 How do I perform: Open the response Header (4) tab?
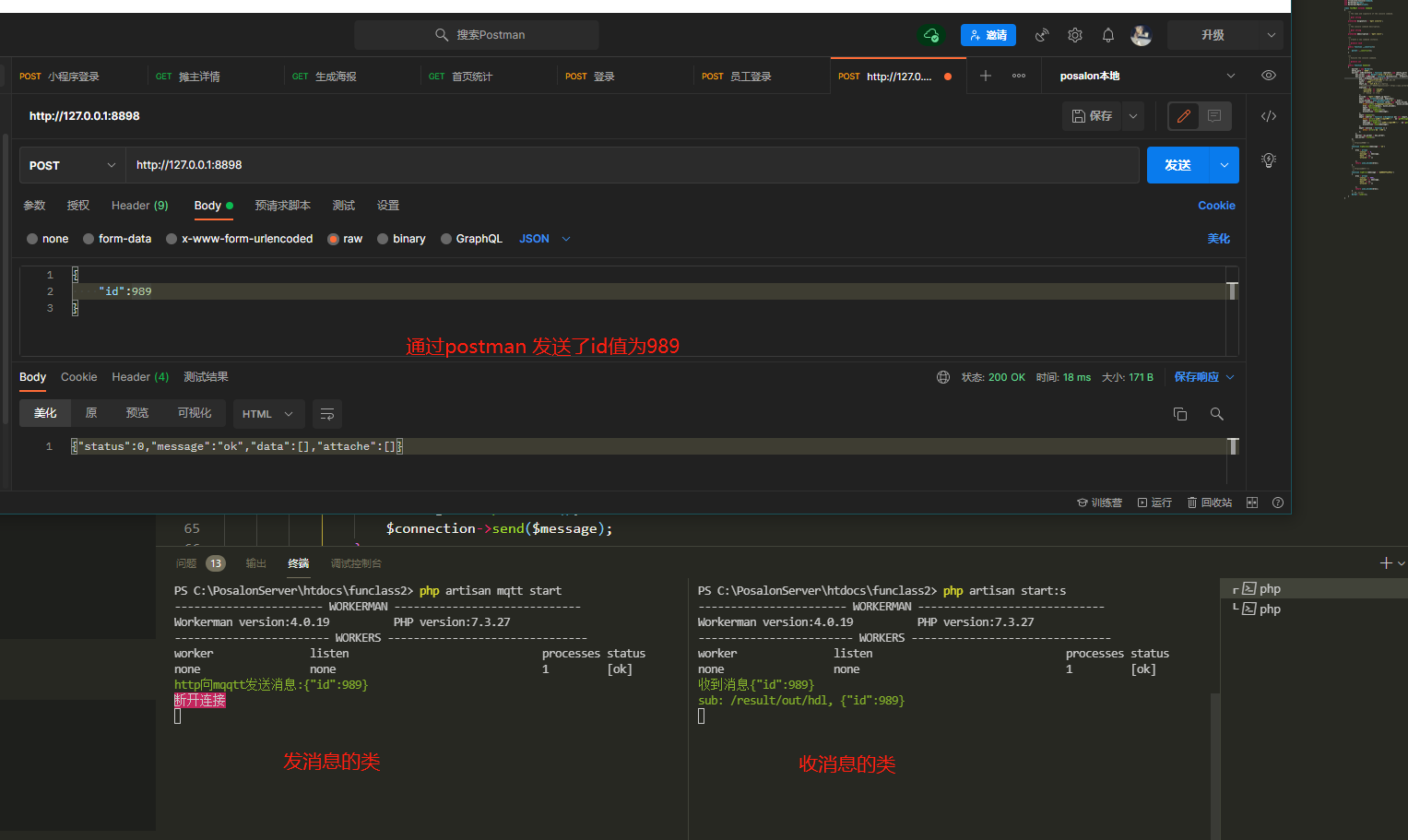(140, 377)
